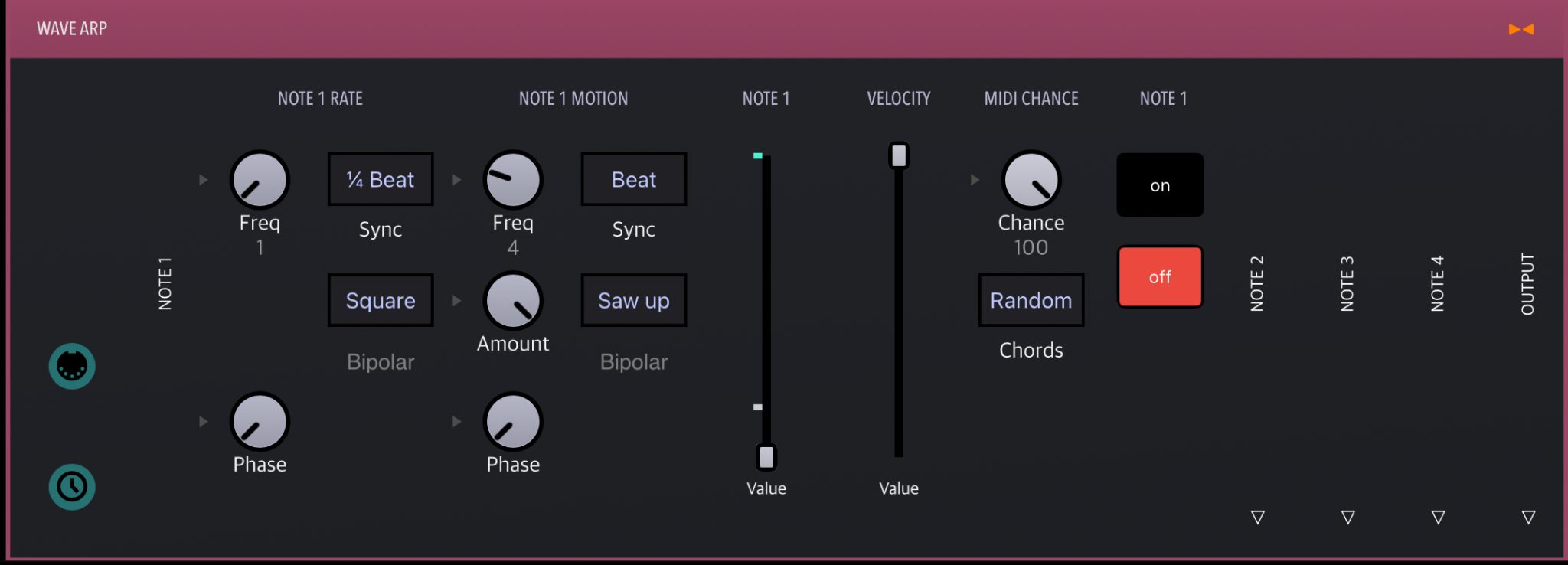1568x565 pixels.
Task: Open the ¼ Beat rate dropdown
Action: [381, 179]
